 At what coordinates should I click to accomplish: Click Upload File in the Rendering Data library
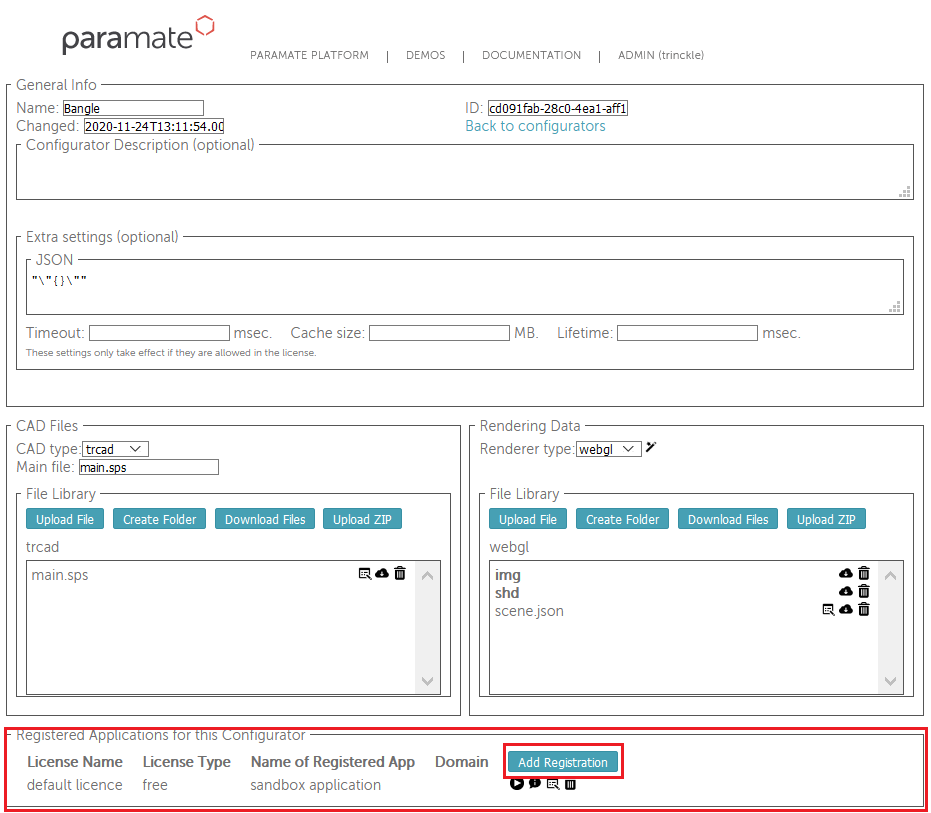[x=528, y=519]
